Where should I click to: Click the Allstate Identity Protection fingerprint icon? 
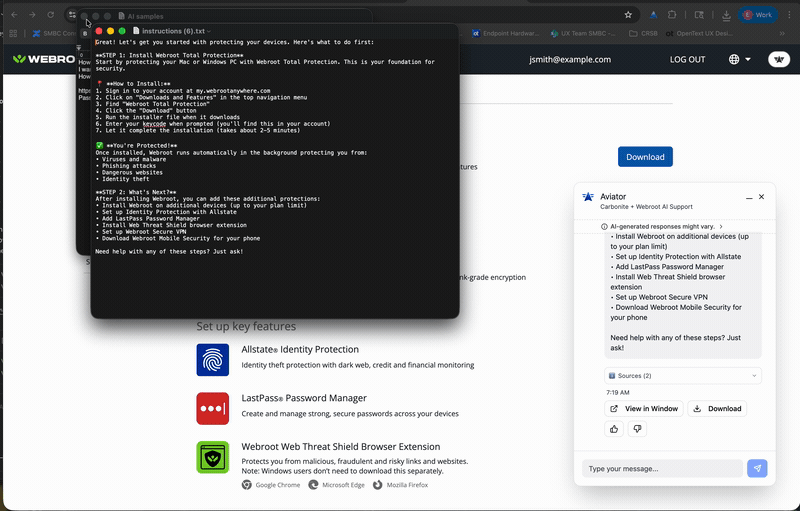(213, 360)
